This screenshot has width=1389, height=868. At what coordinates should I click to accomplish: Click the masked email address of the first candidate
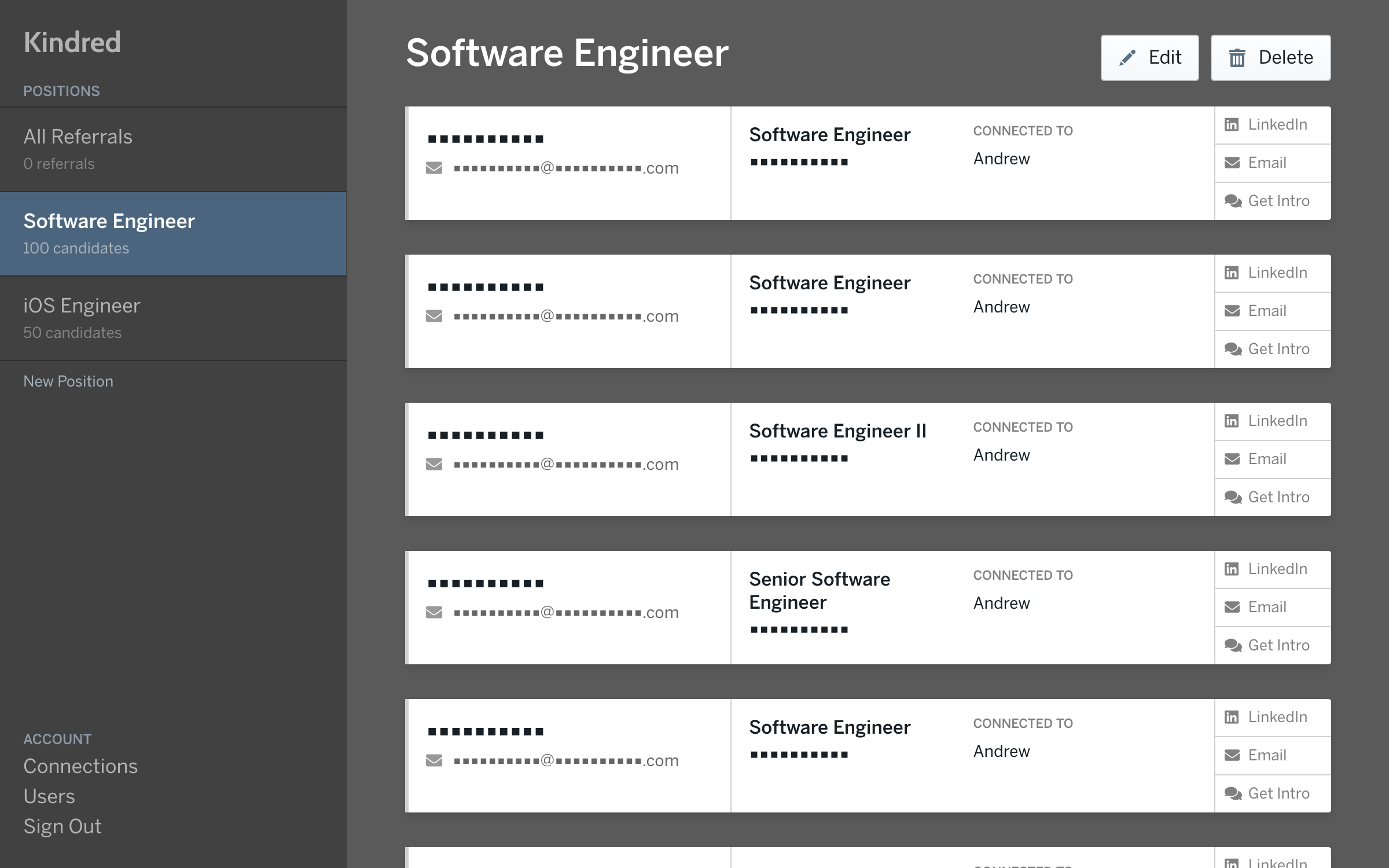(x=566, y=168)
